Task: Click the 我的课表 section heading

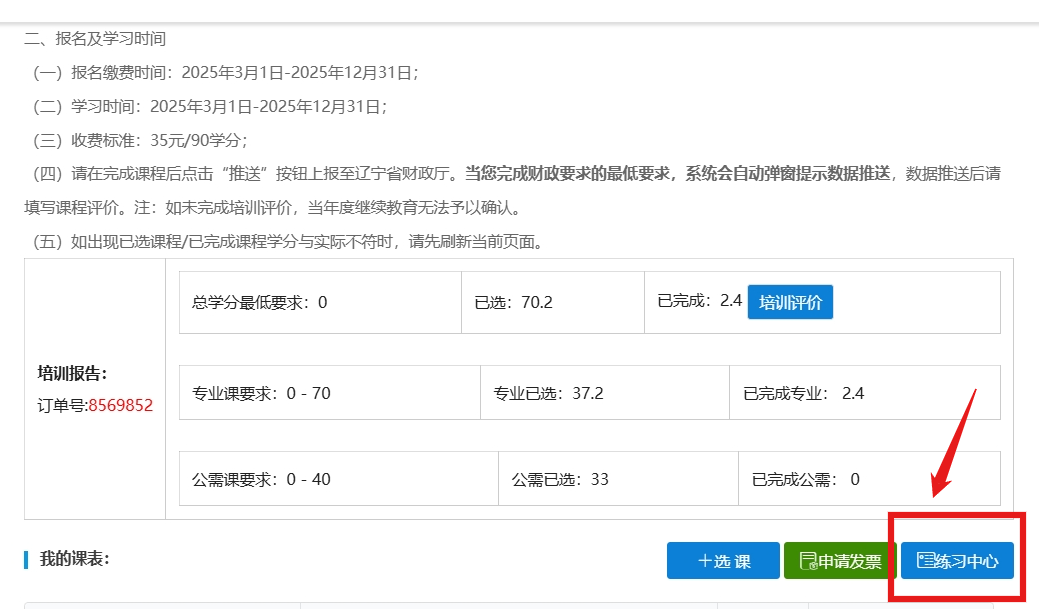Action: [x=74, y=559]
